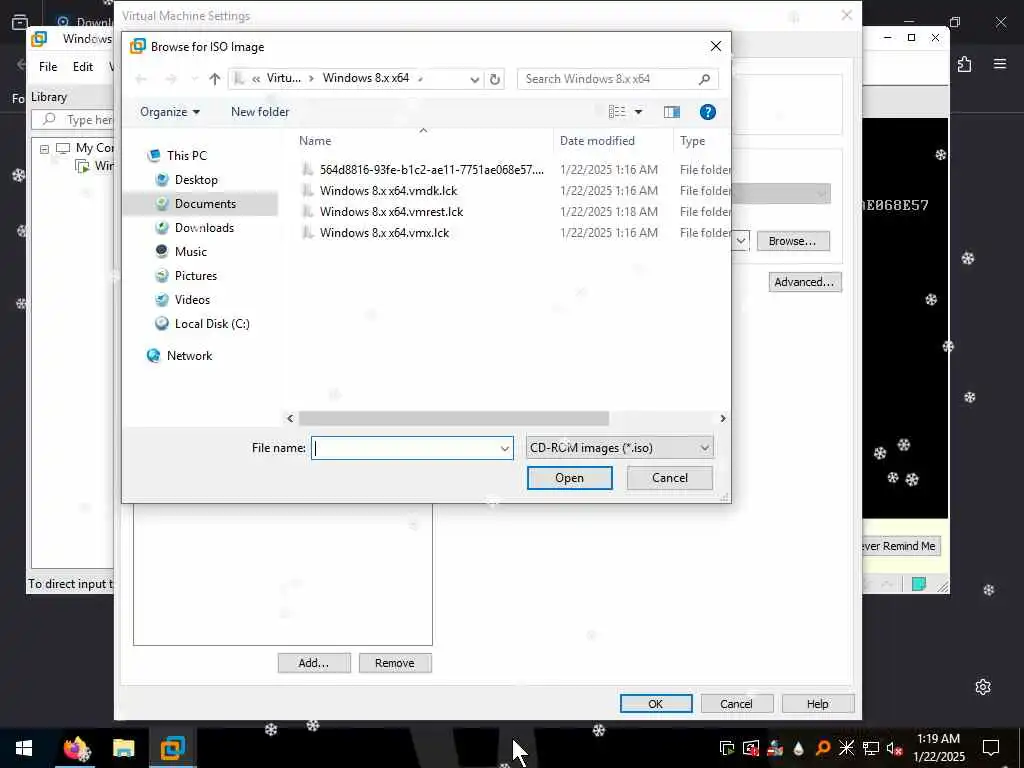Select Videos in the navigation pane
The image size is (1024, 768).
(x=192, y=300)
